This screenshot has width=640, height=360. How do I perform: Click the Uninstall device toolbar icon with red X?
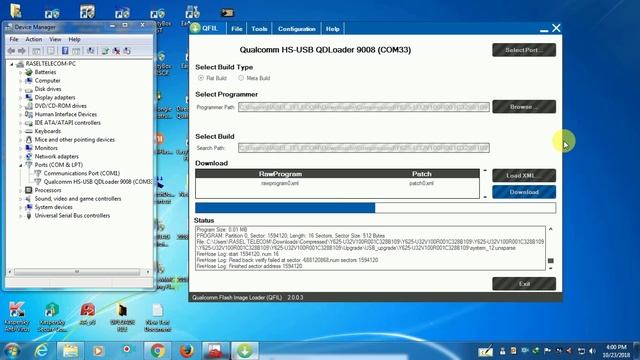(x=116, y=51)
